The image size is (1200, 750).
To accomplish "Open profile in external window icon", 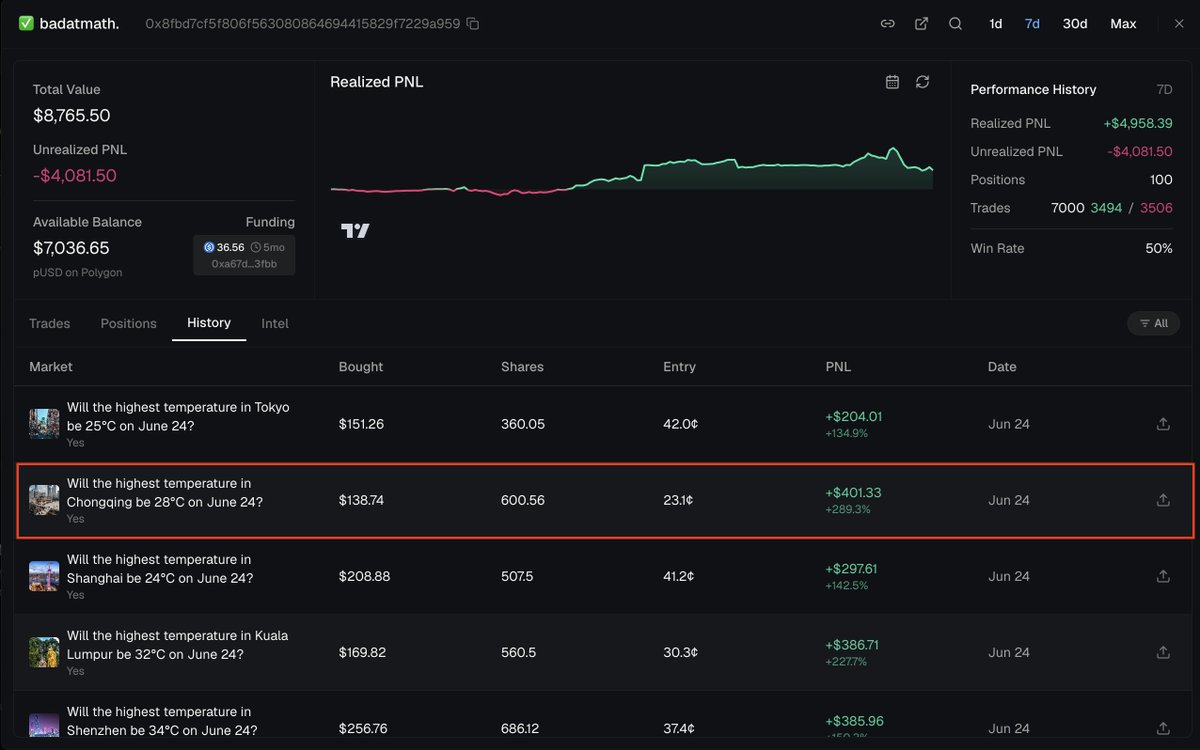I will 921,23.
